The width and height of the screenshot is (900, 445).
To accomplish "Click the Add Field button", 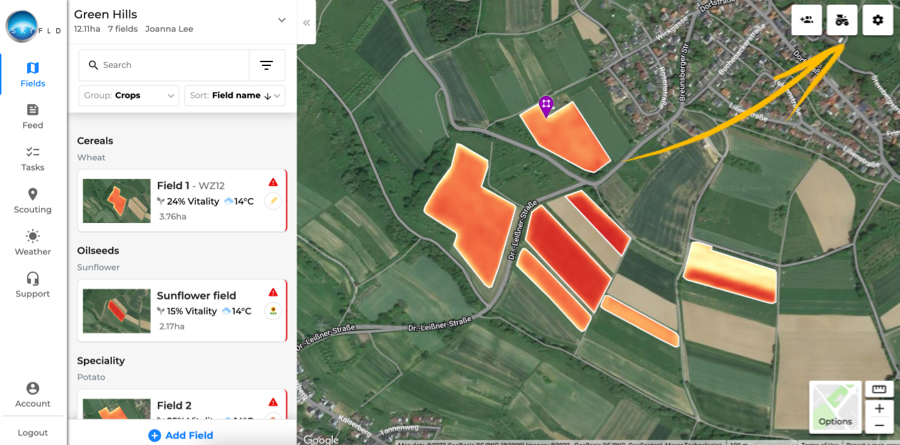I will [x=181, y=435].
